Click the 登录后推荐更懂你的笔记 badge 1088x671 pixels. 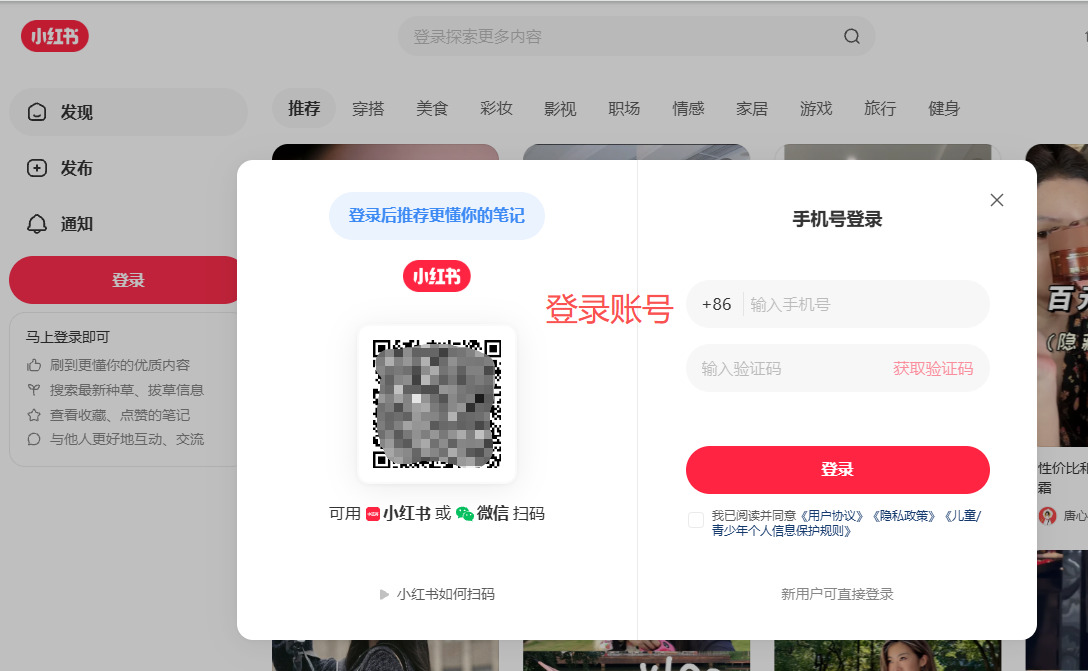tap(436, 216)
